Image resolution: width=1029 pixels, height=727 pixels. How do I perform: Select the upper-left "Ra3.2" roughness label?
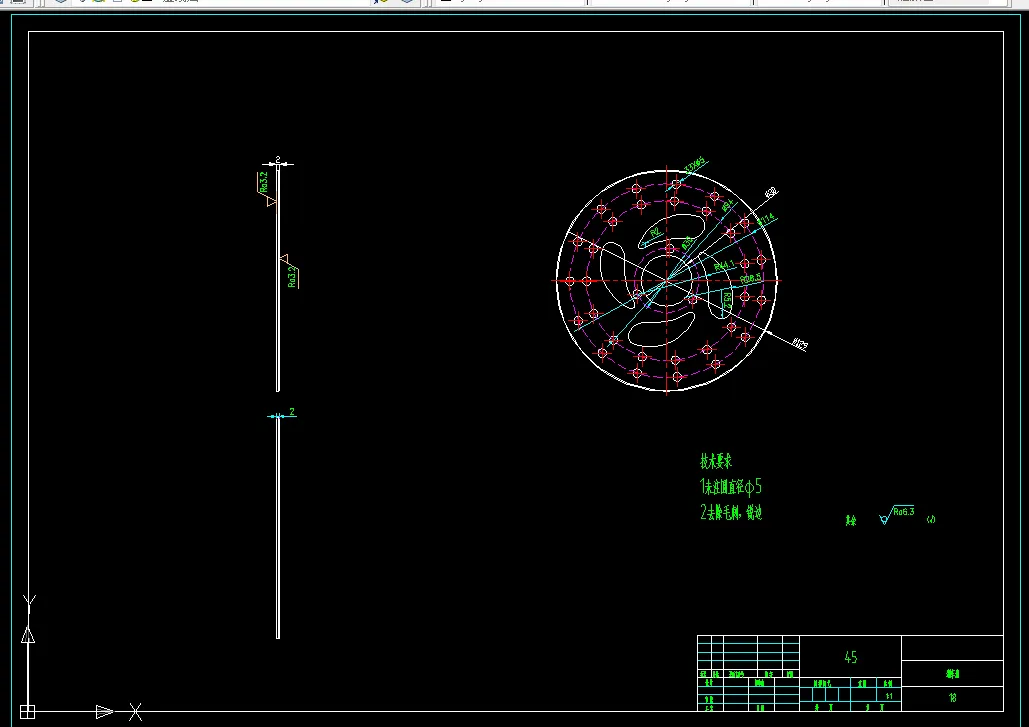pos(264,182)
